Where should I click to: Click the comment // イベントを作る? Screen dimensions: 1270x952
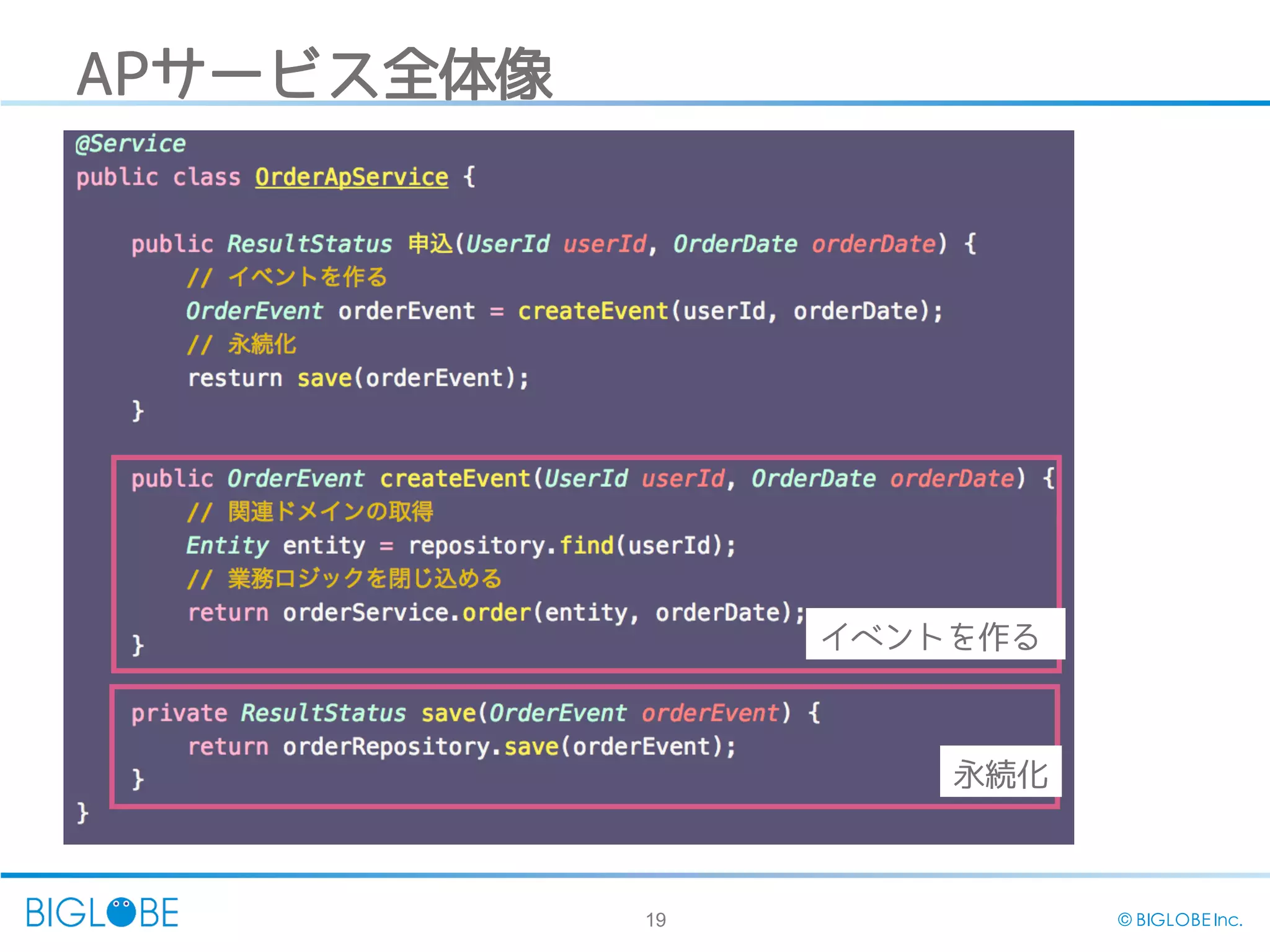[287, 277]
